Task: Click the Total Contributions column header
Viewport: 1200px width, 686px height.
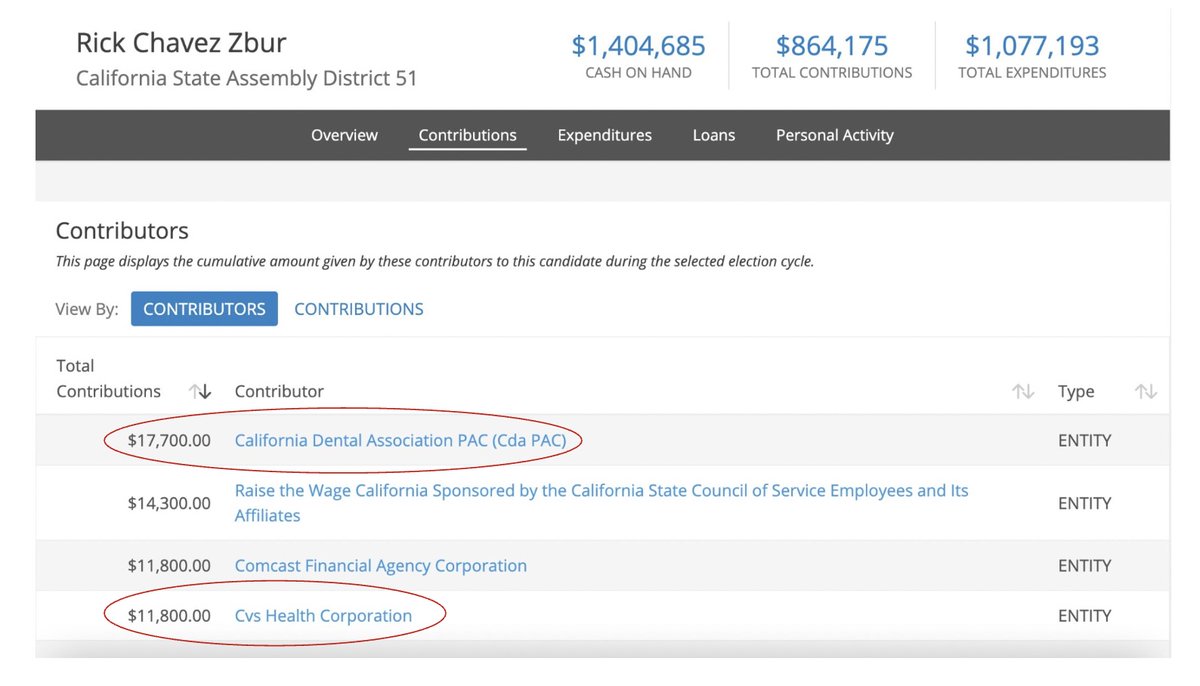Action: point(108,379)
